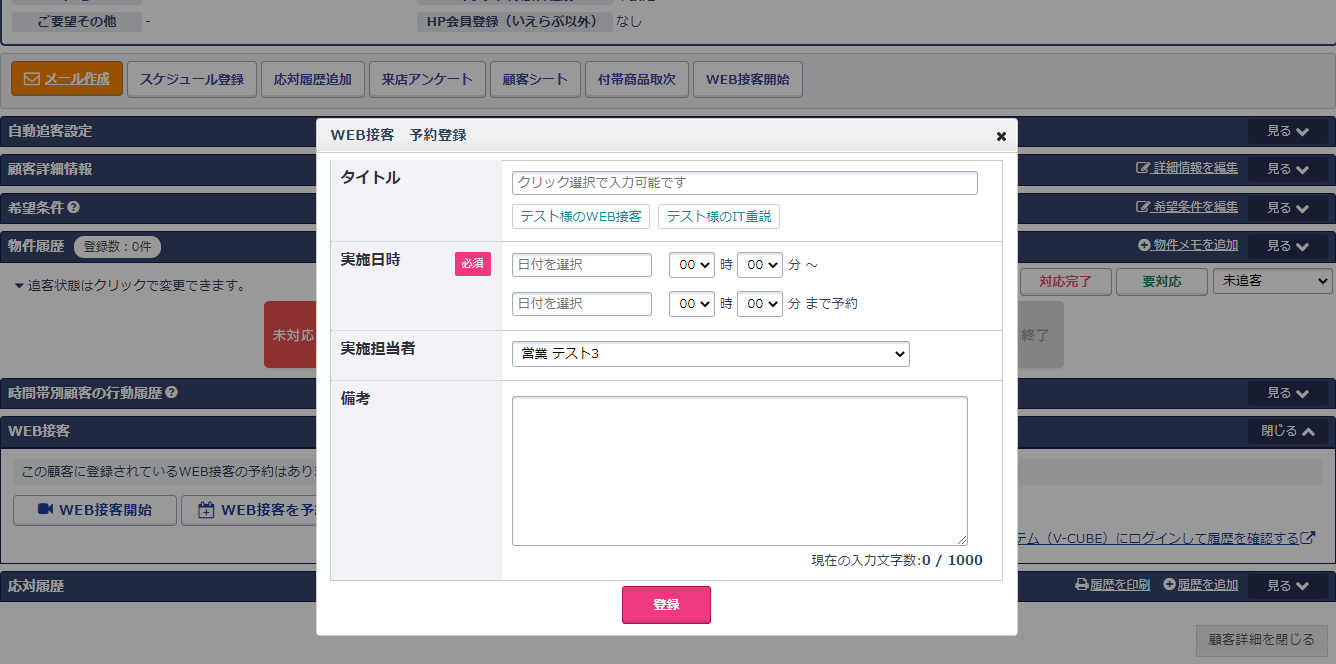Open 実施担当者 dropdown showing 営業 テスト3
The height and width of the screenshot is (664, 1336).
(710, 354)
